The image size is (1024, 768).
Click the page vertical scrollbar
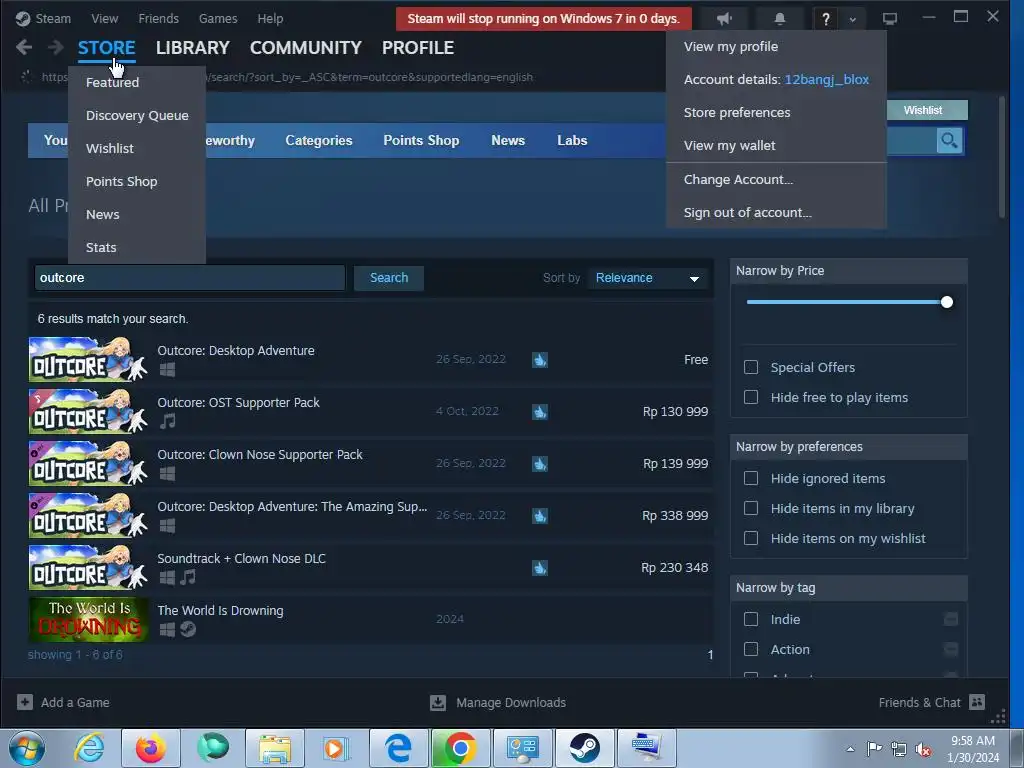[1002, 157]
